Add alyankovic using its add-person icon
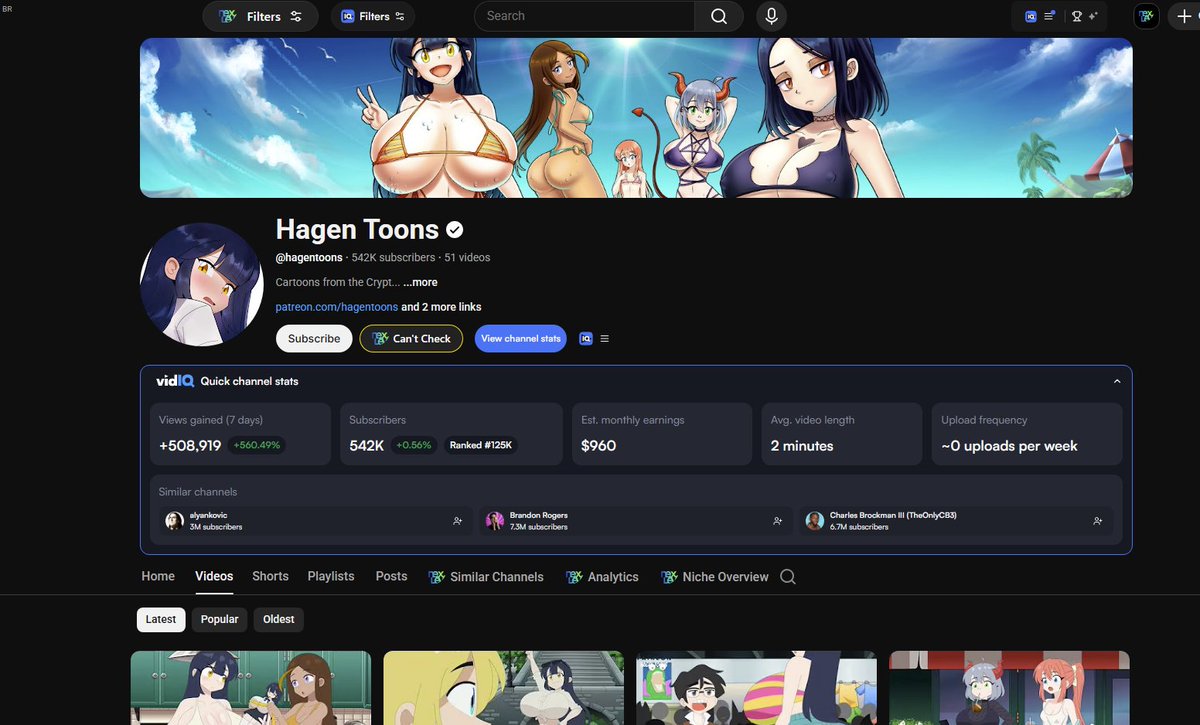 point(457,521)
